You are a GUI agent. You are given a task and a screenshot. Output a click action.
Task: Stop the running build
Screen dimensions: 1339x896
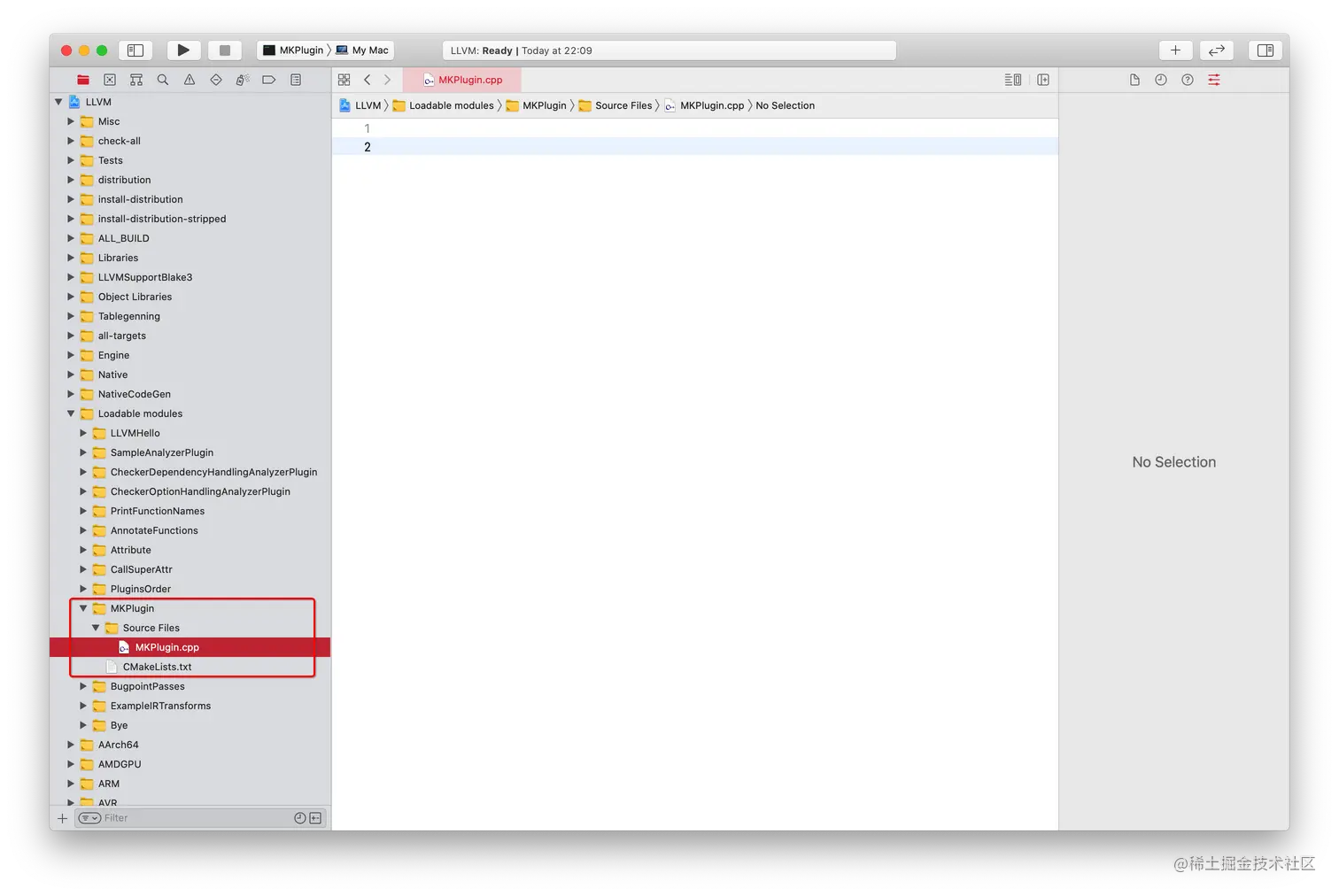click(225, 50)
